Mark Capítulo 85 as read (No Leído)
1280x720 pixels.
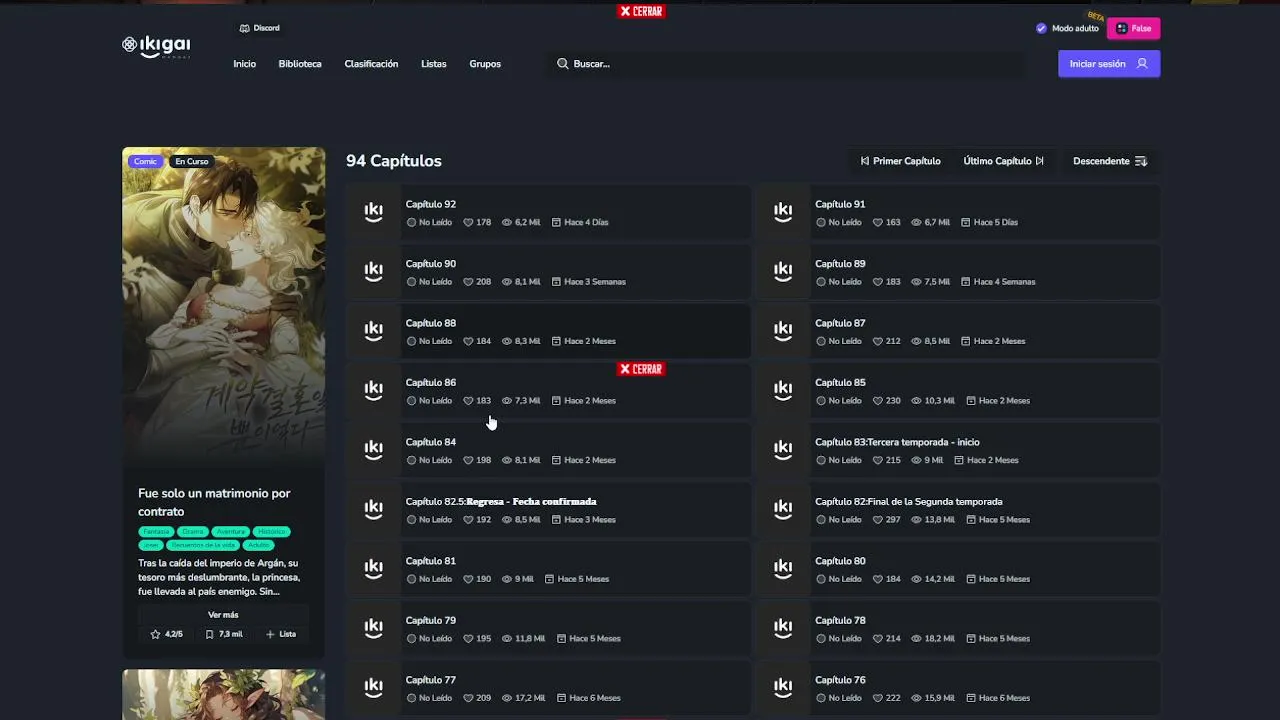click(x=839, y=401)
